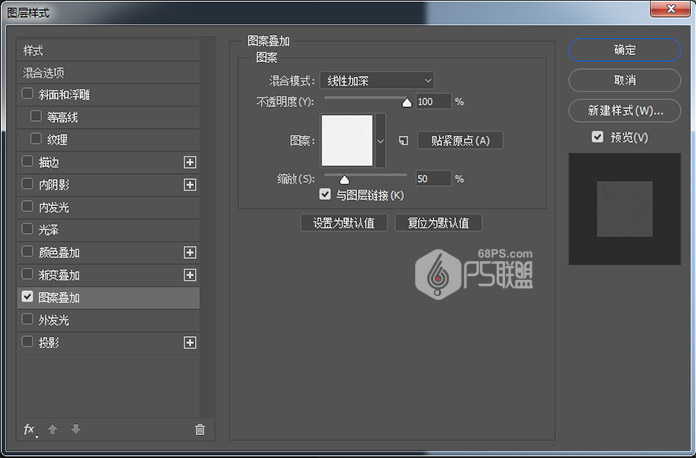Screen dimensions: 696x458
Task: Add another 描边 effect with plus icon
Action: [x=190, y=162]
